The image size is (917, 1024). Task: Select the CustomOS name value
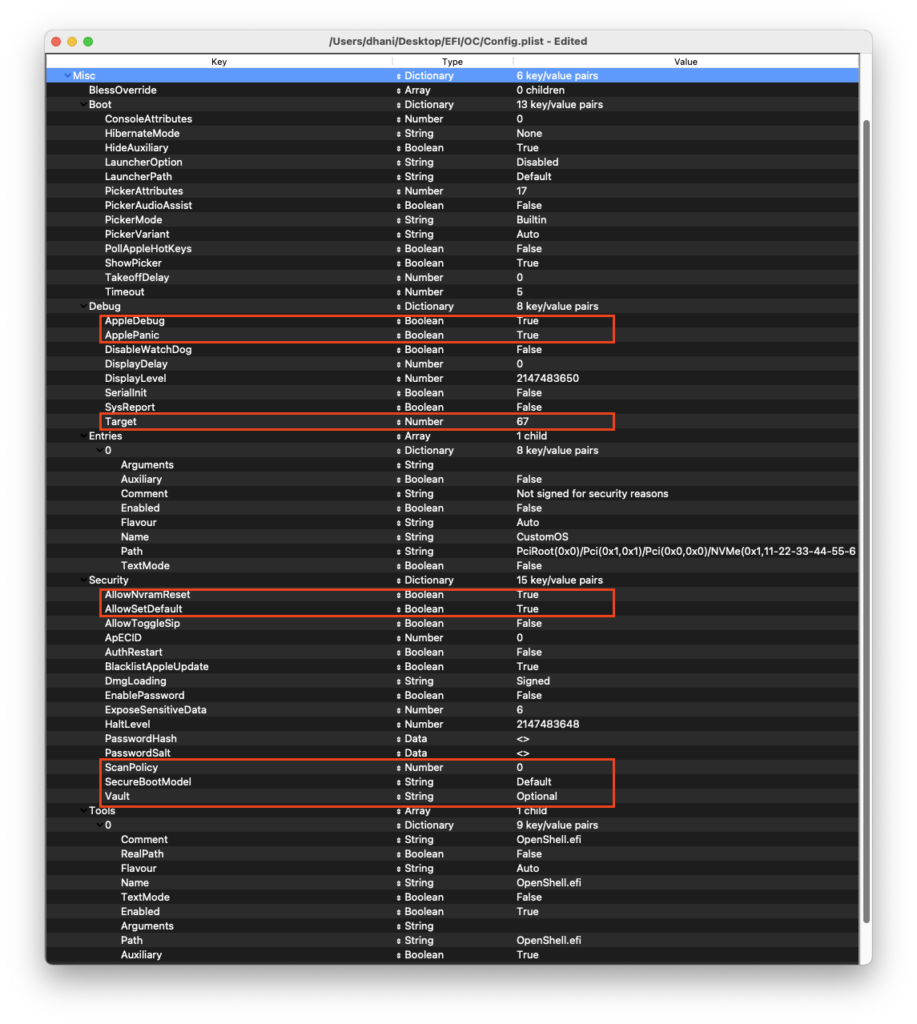coord(542,536)
